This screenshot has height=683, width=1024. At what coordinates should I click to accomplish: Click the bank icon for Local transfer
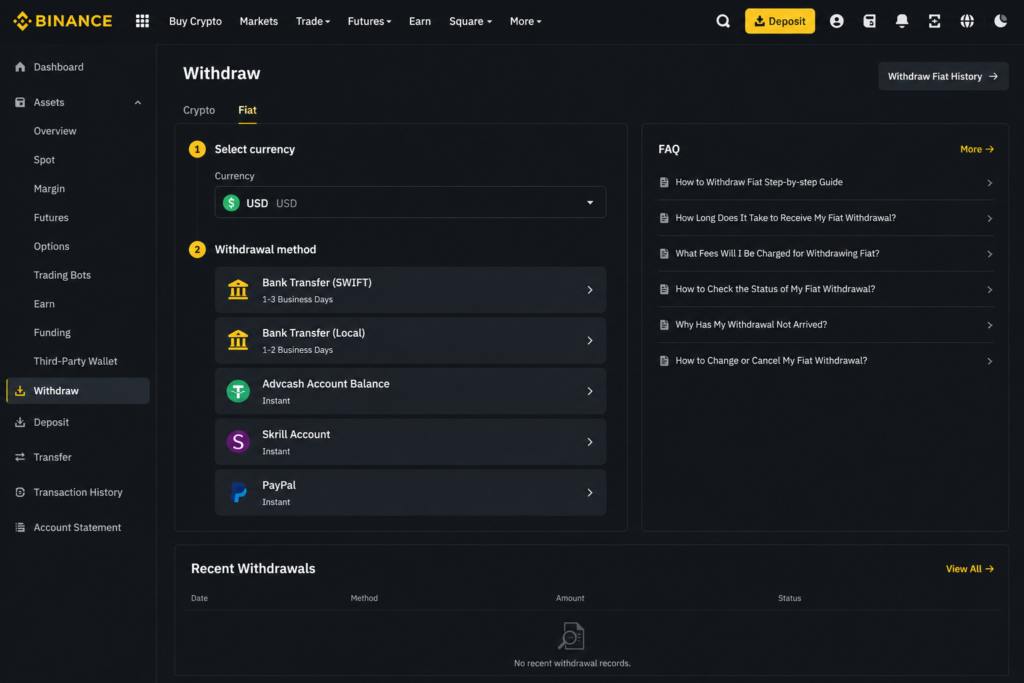(x=238, y=340)
